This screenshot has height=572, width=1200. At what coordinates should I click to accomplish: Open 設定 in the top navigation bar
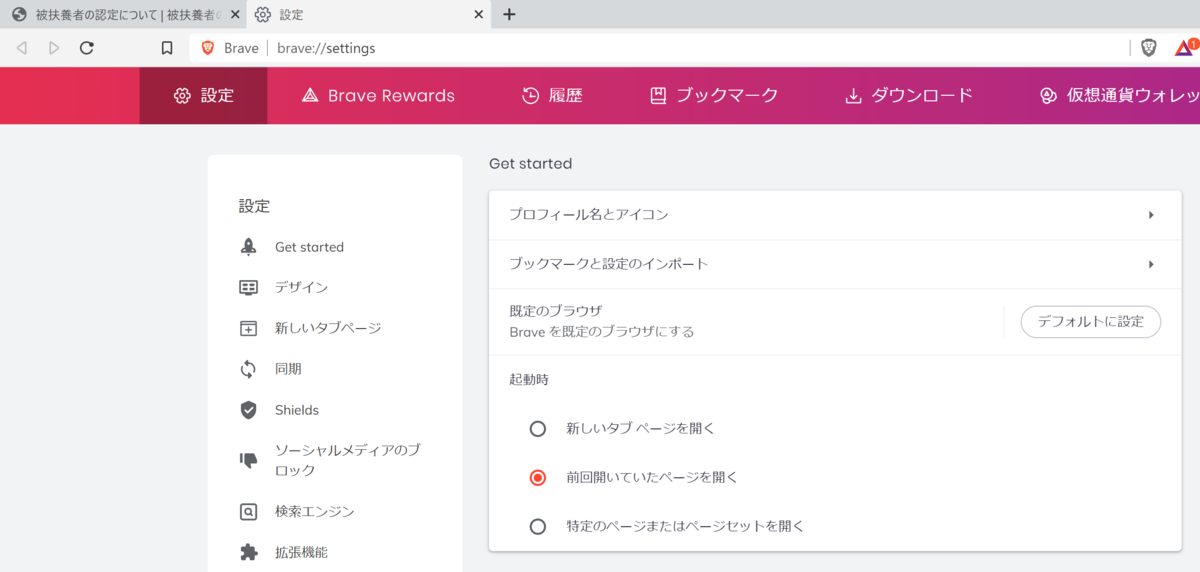203,96
